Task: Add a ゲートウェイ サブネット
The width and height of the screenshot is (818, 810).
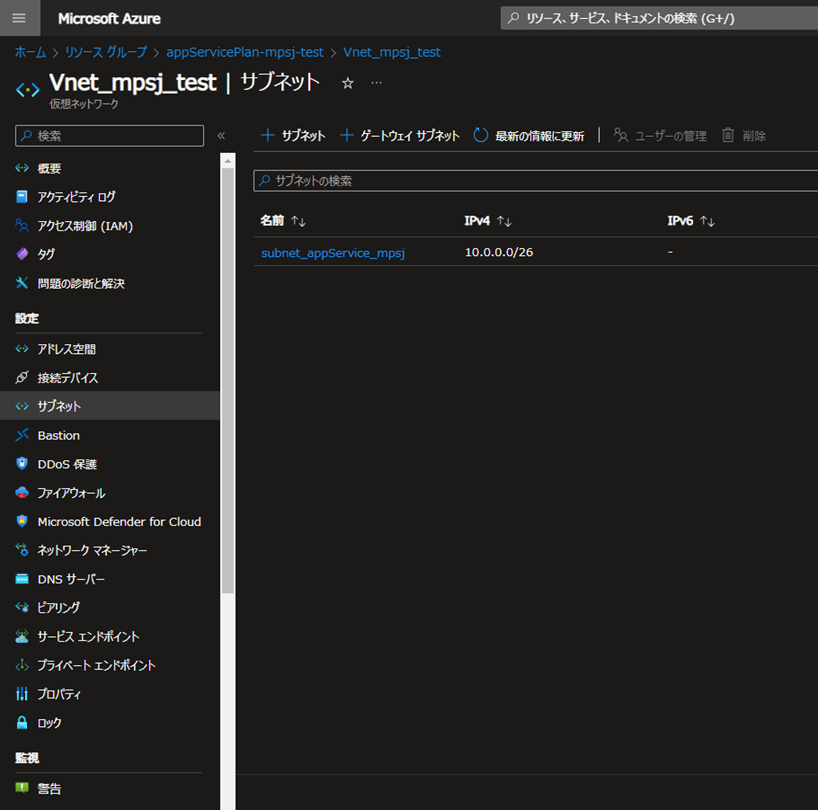Action: [400, 136]
